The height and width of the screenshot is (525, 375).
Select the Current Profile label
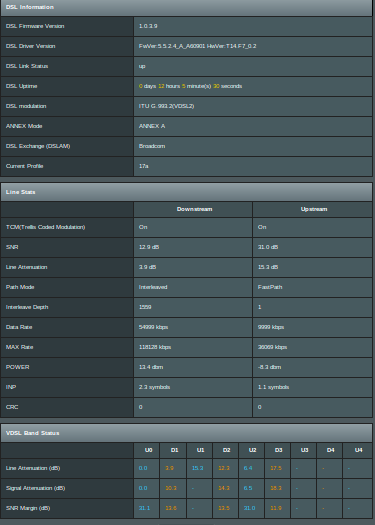tap(24, 166)
